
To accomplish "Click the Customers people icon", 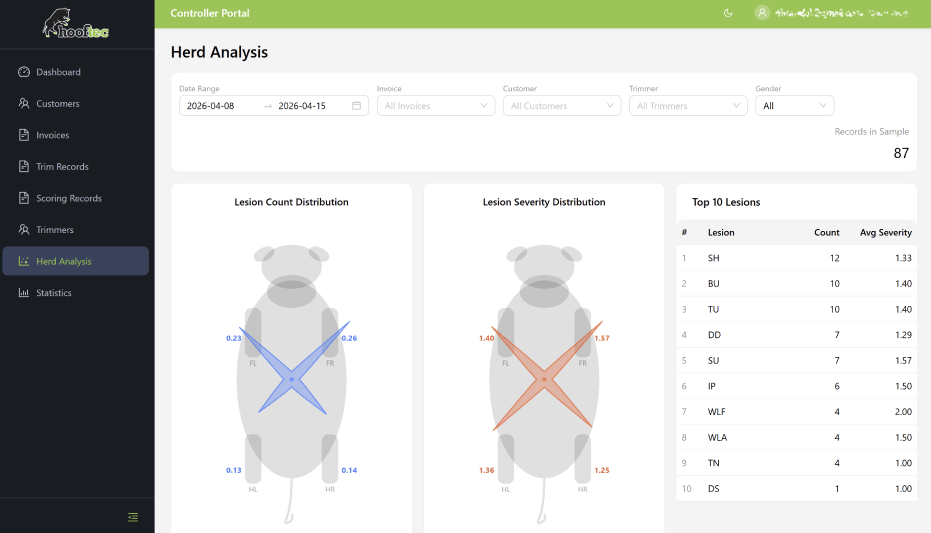I will [x=24, y=104].
